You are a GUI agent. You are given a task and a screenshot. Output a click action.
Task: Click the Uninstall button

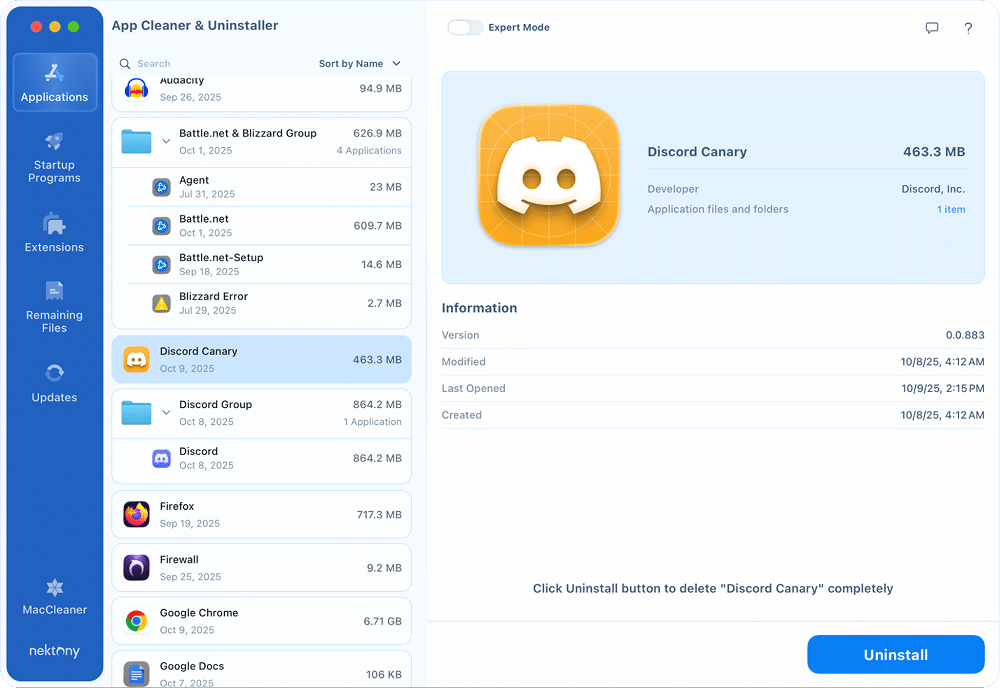(x=895, y=654)
